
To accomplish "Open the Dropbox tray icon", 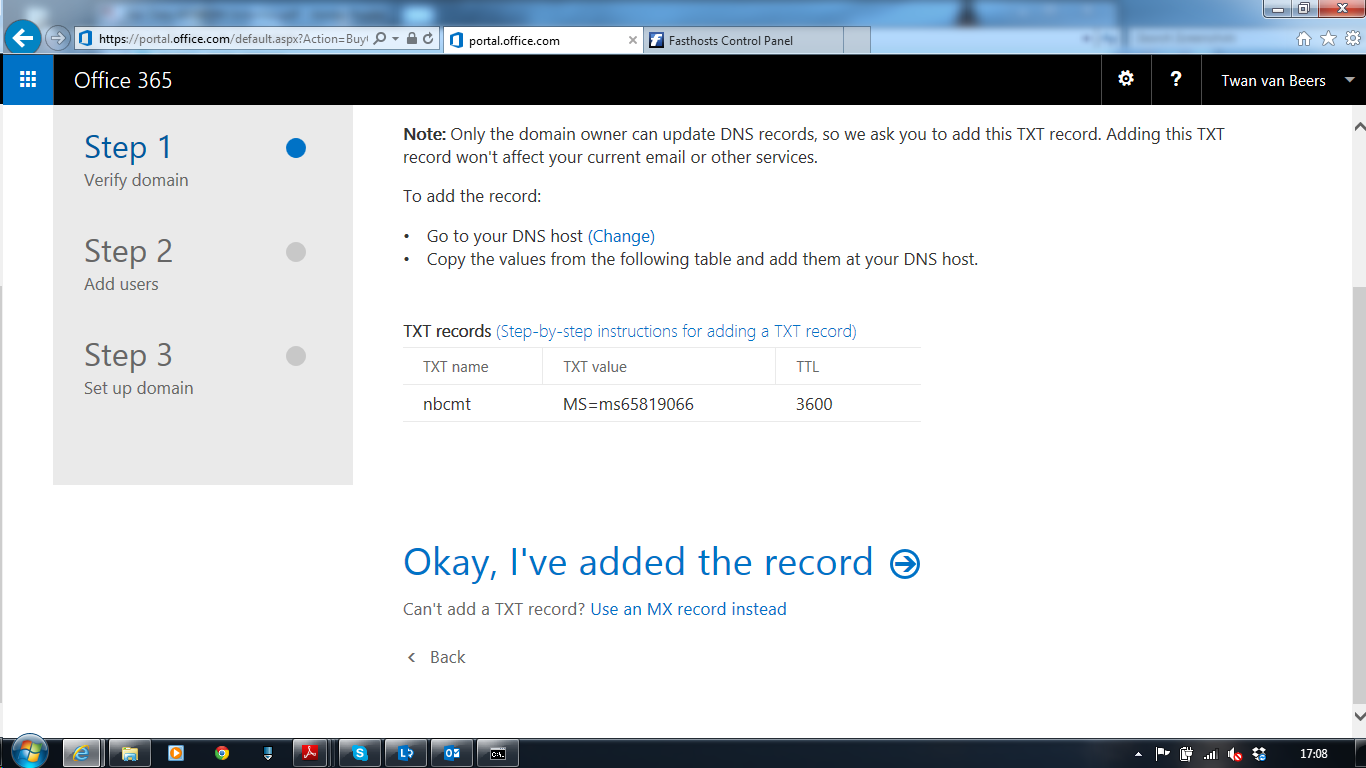I will (1259, 754).
